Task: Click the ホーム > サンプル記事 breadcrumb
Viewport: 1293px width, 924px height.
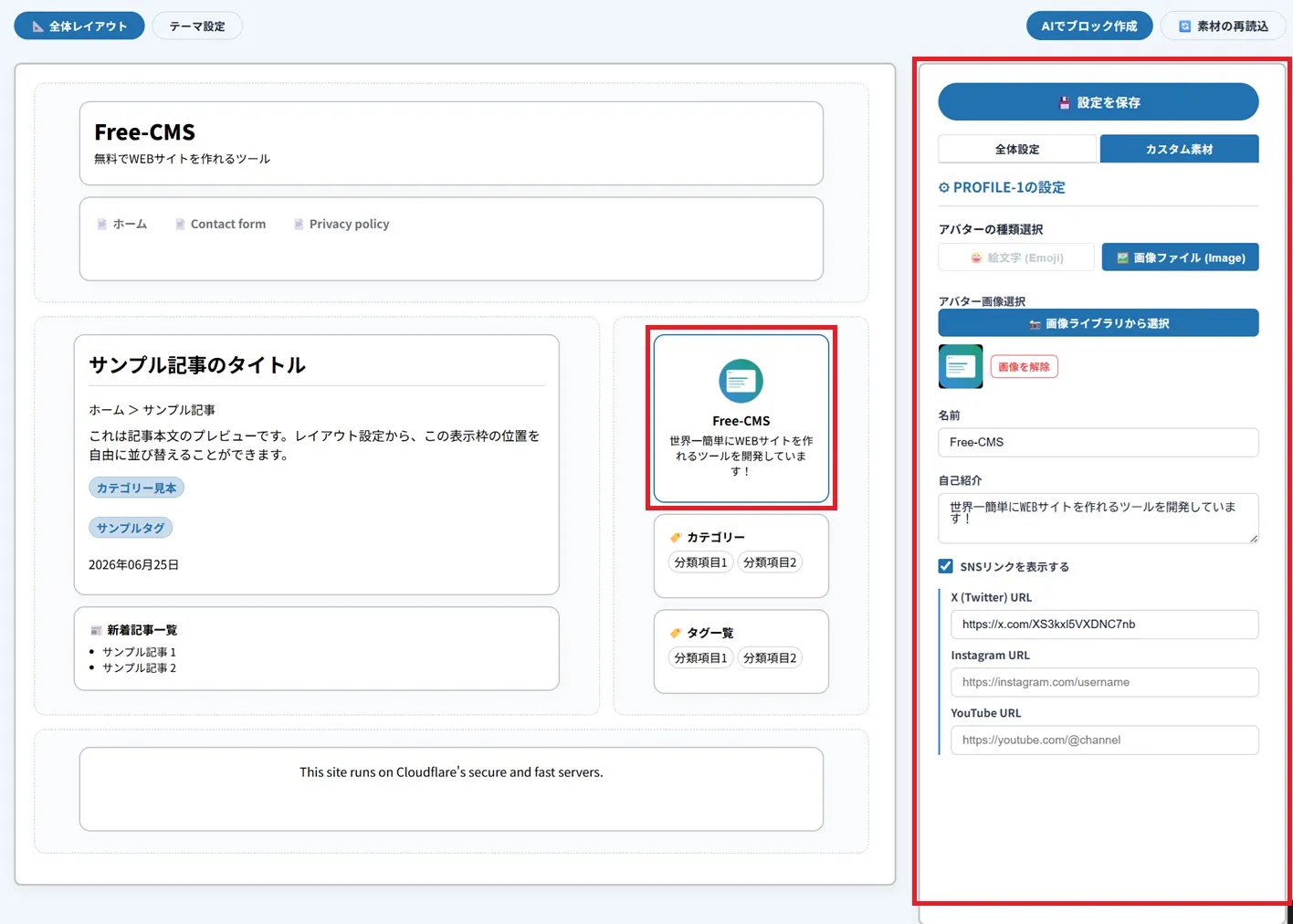Action: pyautogui.click(x=152, y=410)
